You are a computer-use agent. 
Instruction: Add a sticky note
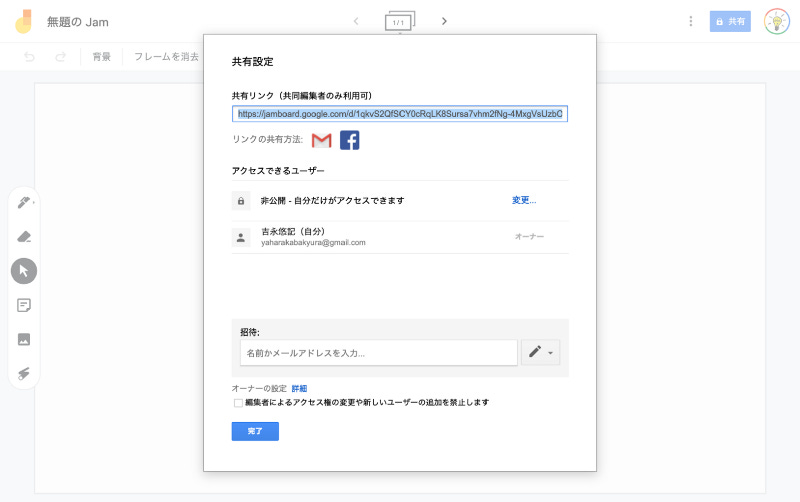pos(24,305)
